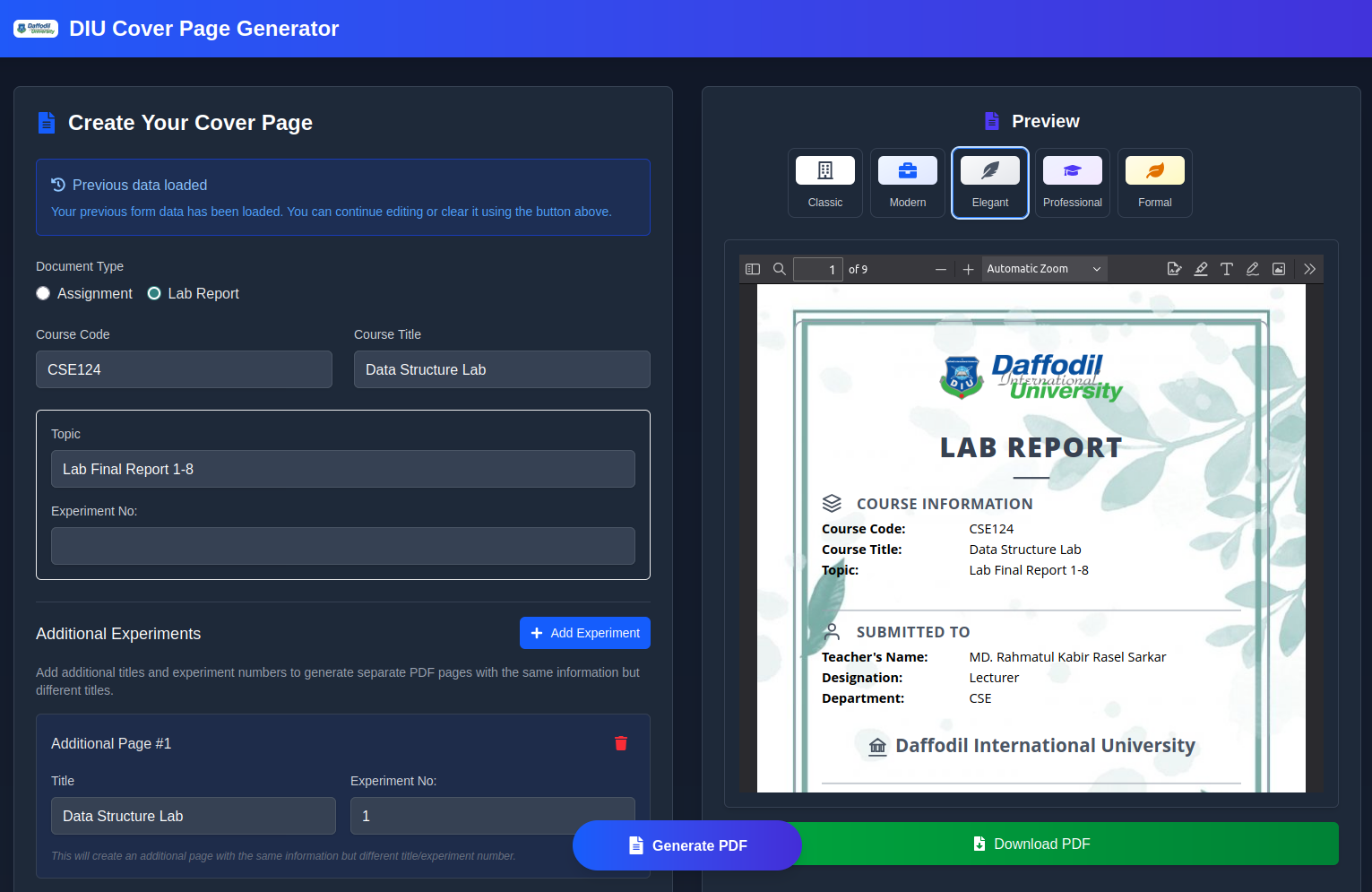Select the Assignment radio button
Viewport: 1372px width, 892px height.
pos(43,293)
